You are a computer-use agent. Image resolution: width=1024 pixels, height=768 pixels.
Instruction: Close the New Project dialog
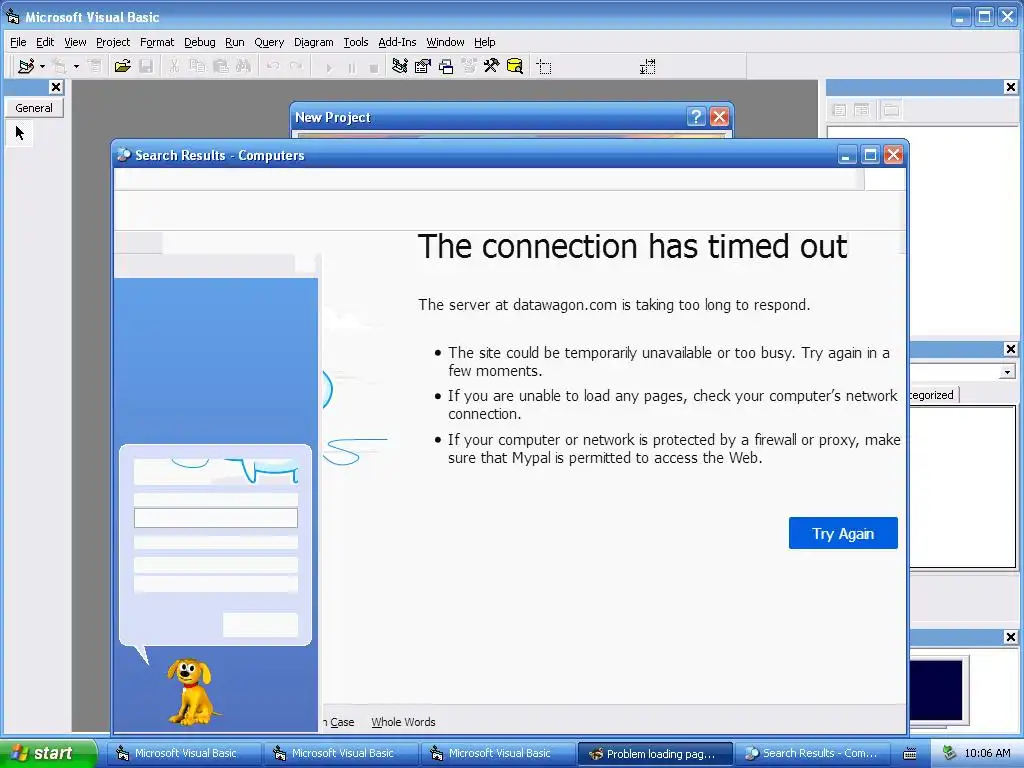[x=719, y=117]
